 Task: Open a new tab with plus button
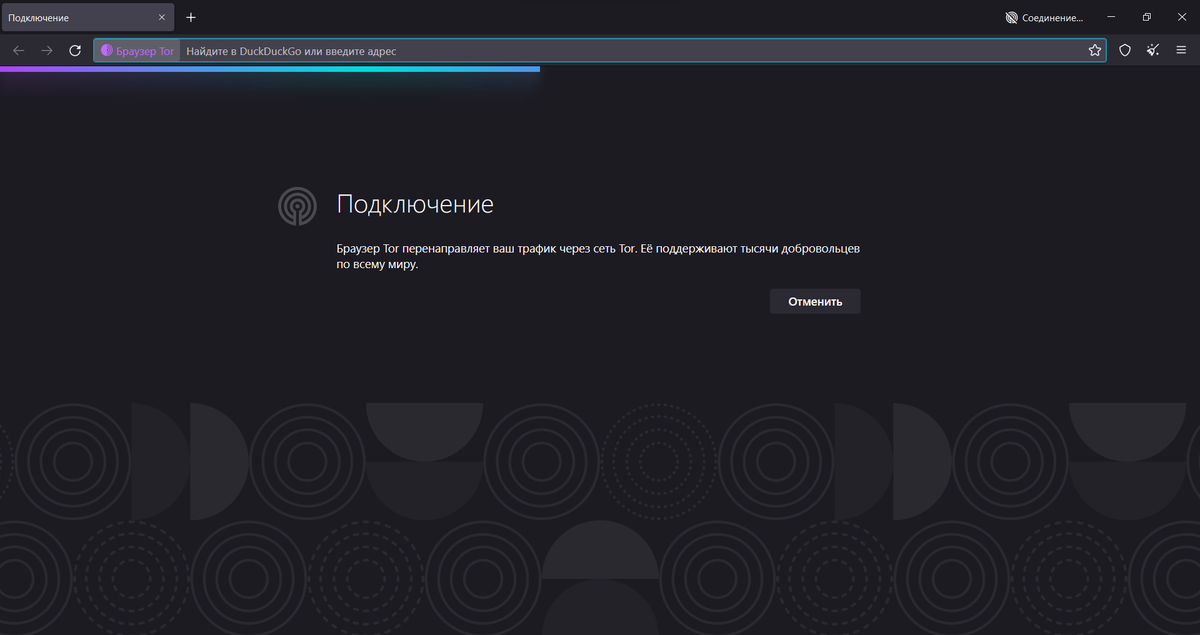[191, 17]
